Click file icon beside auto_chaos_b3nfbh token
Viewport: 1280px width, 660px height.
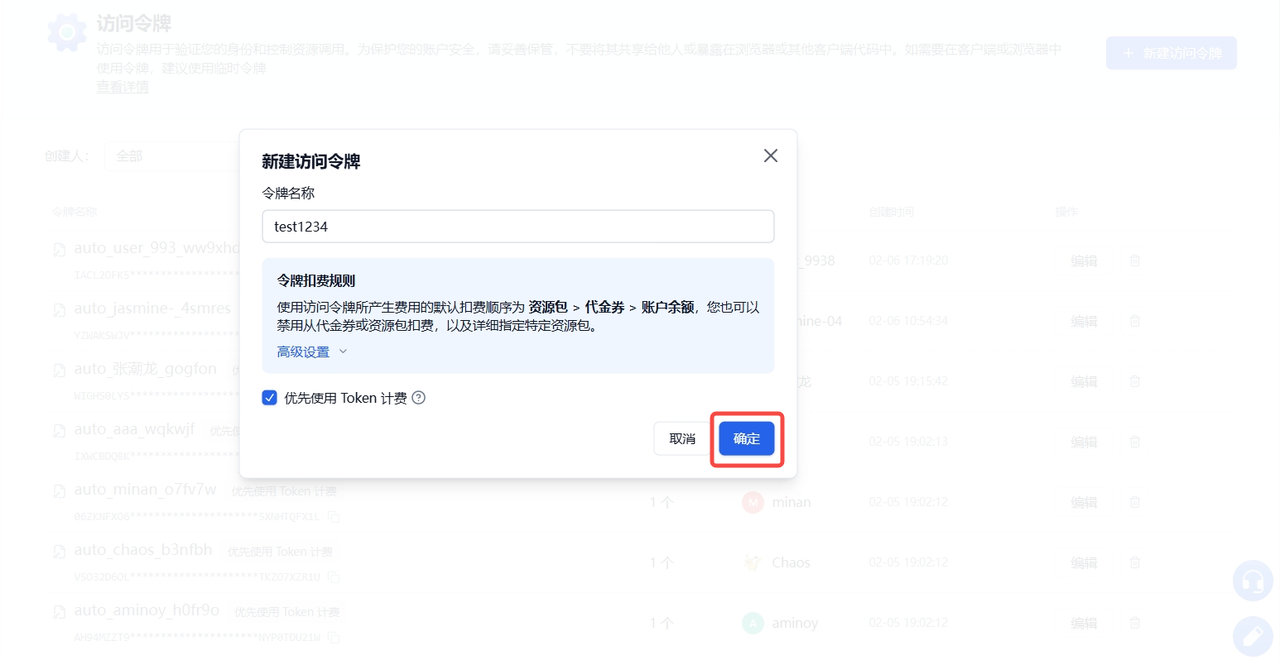(x=59, y=551)
